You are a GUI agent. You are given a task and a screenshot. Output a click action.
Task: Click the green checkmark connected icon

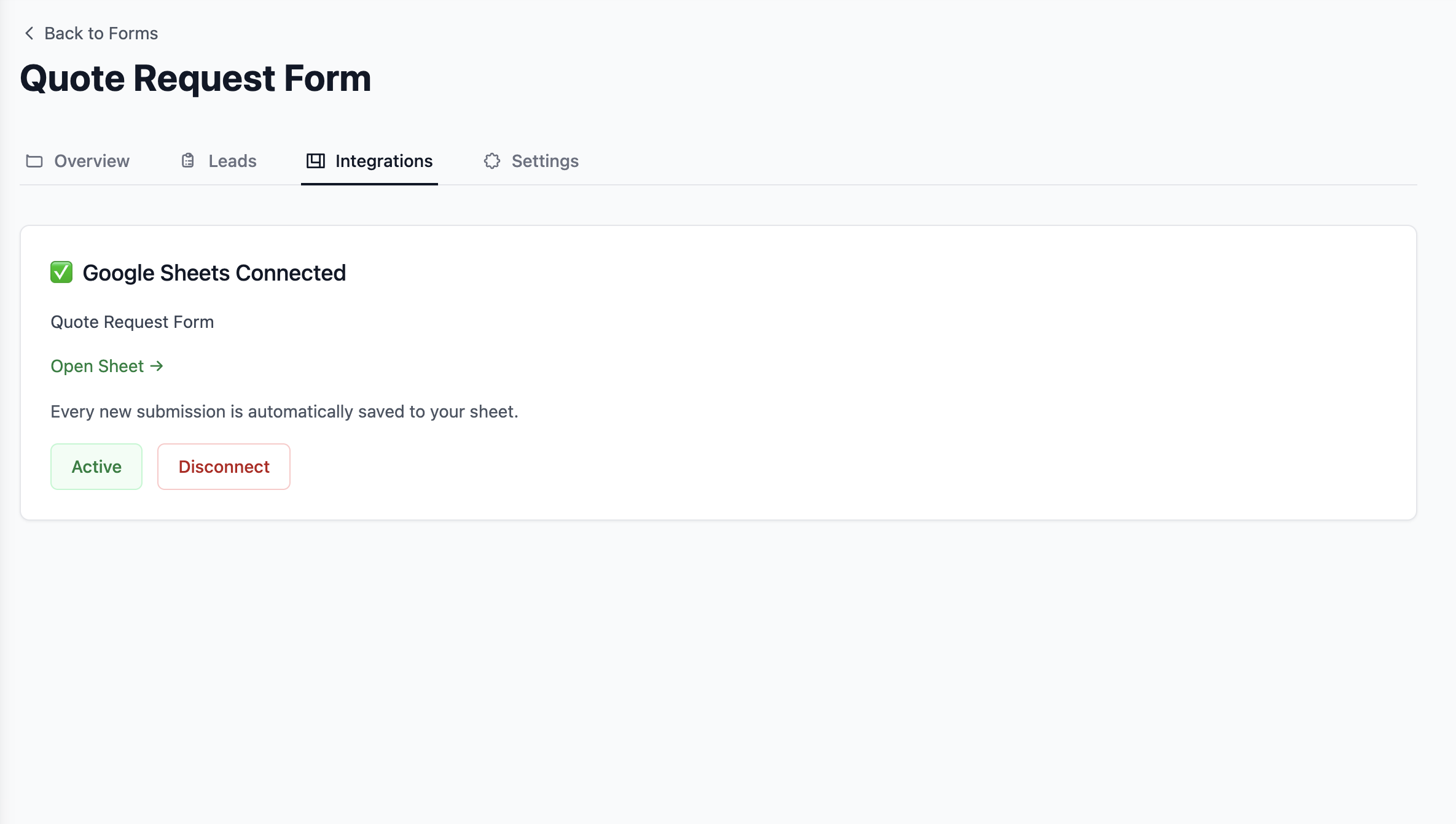(x=61, y=272)
